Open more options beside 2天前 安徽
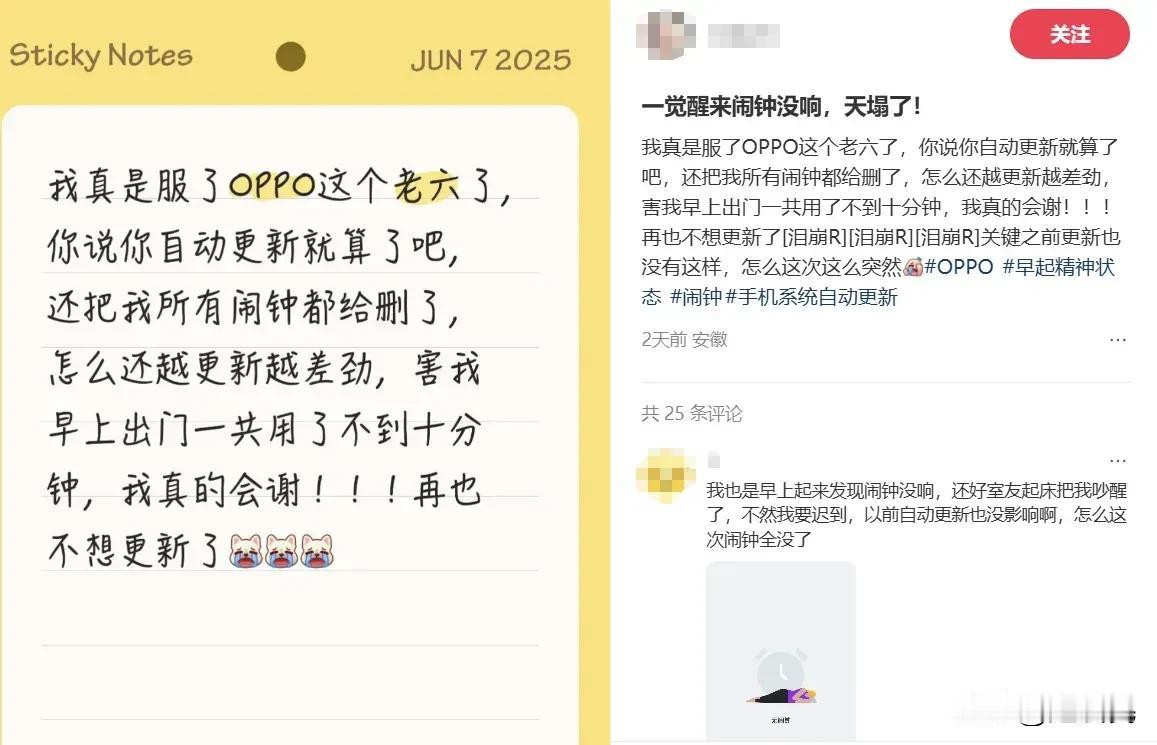1157x745 pixels. pos(1118,340)
